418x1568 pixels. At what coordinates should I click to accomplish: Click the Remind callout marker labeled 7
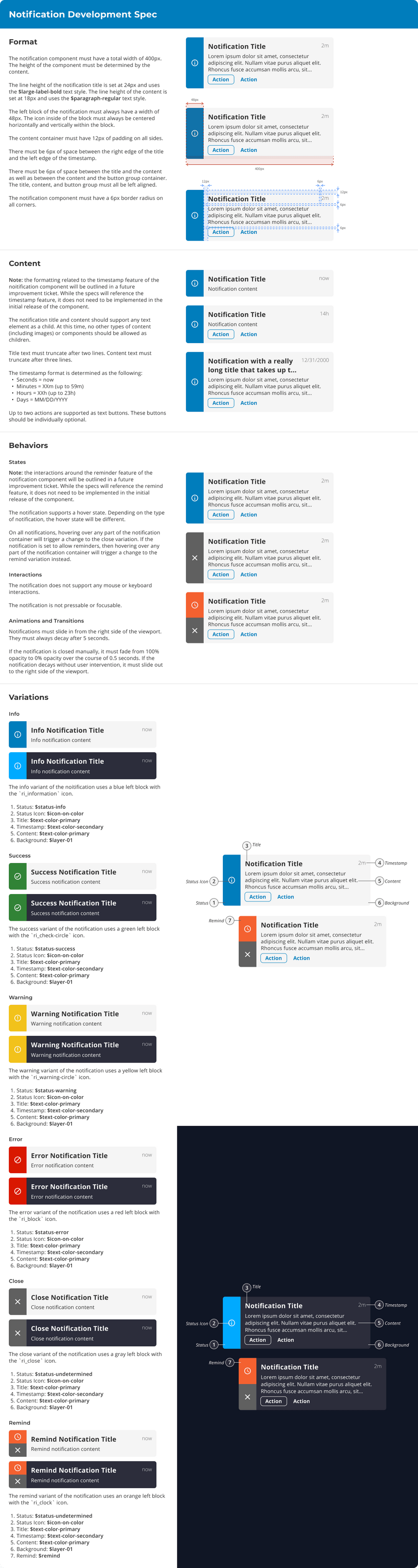click(229, 920)
